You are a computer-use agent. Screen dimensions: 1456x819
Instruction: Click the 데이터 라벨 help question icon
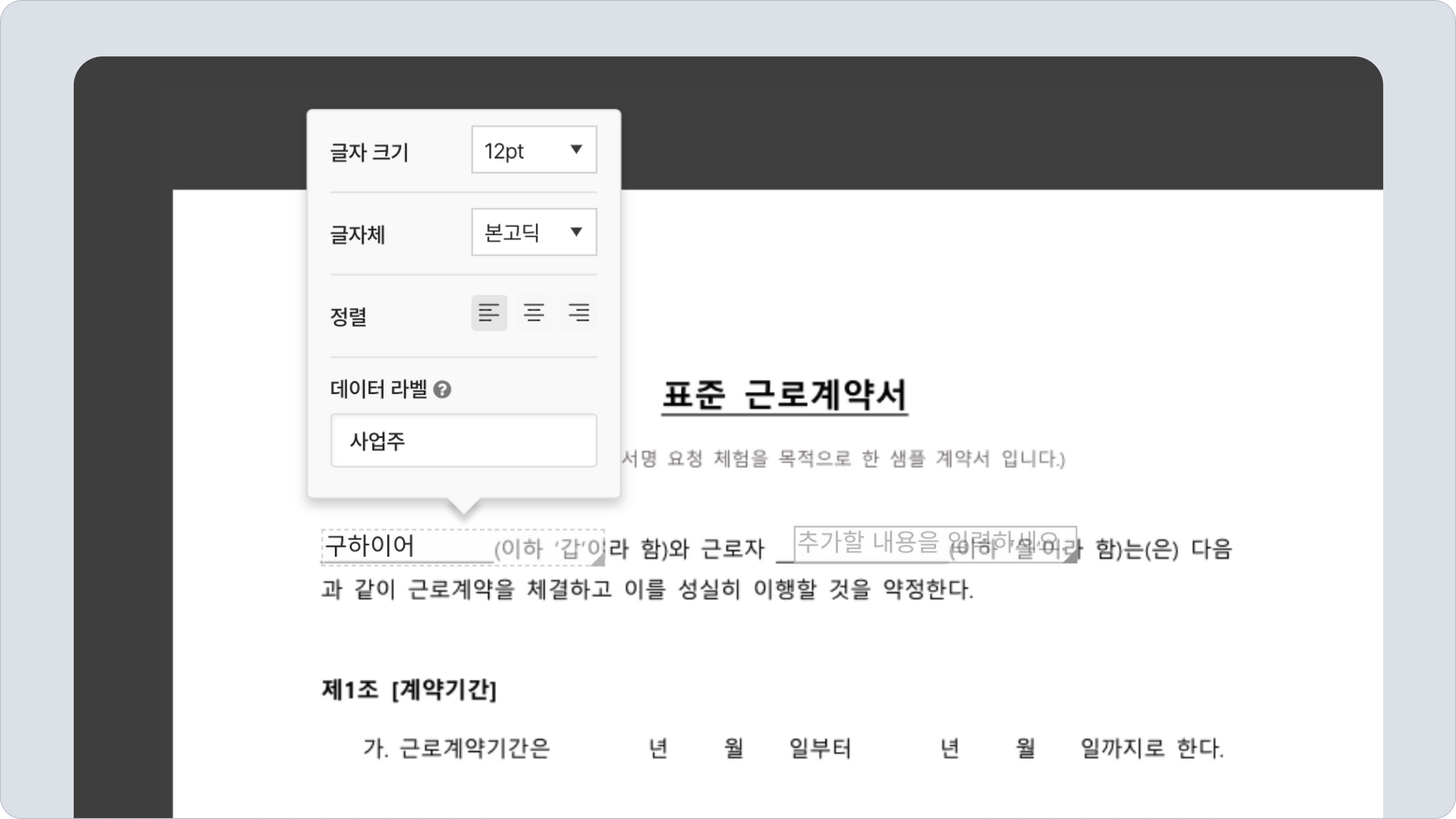pos(442,390)
